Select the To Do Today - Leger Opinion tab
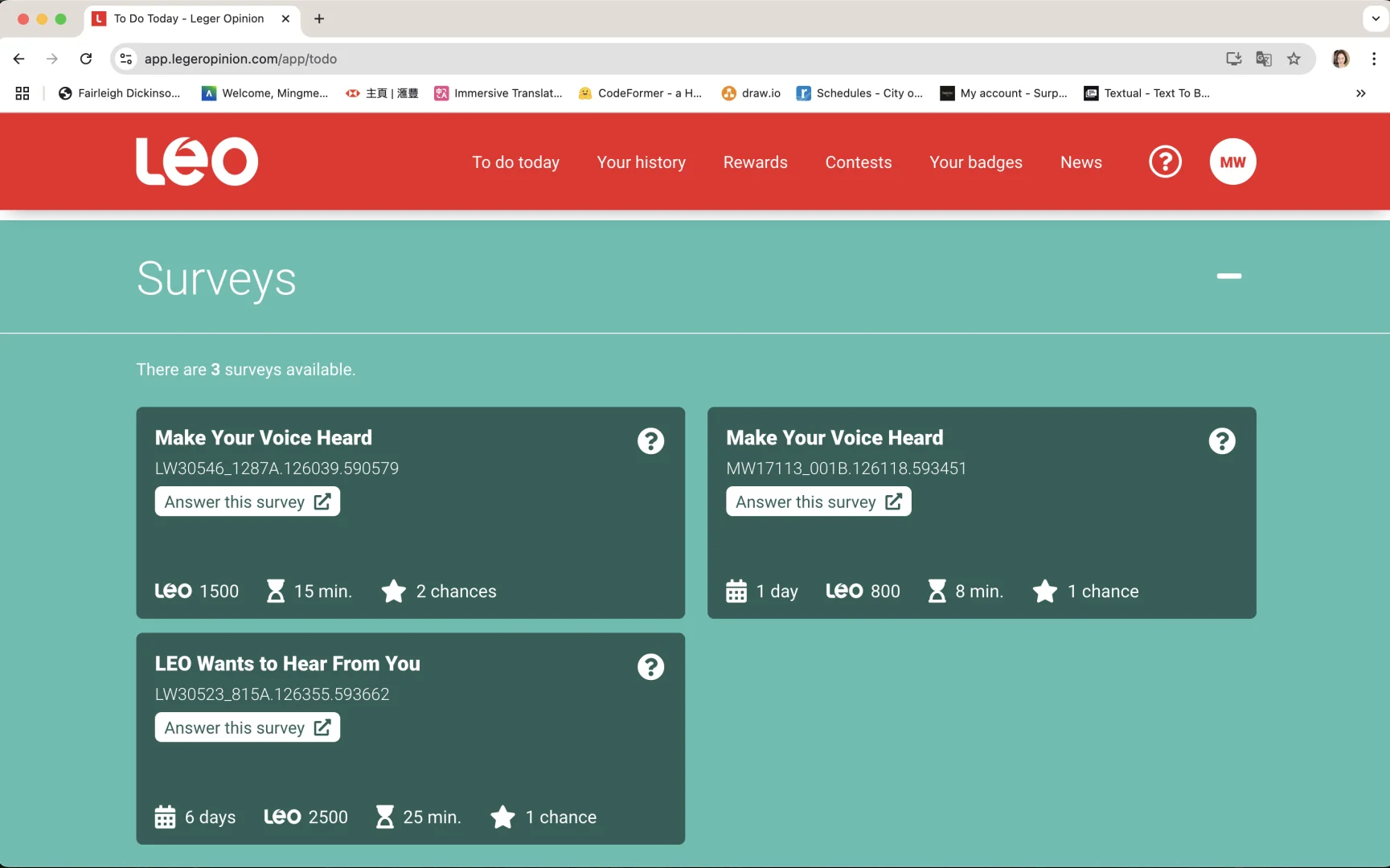1390x868 pixels. [x=191, y=18]
